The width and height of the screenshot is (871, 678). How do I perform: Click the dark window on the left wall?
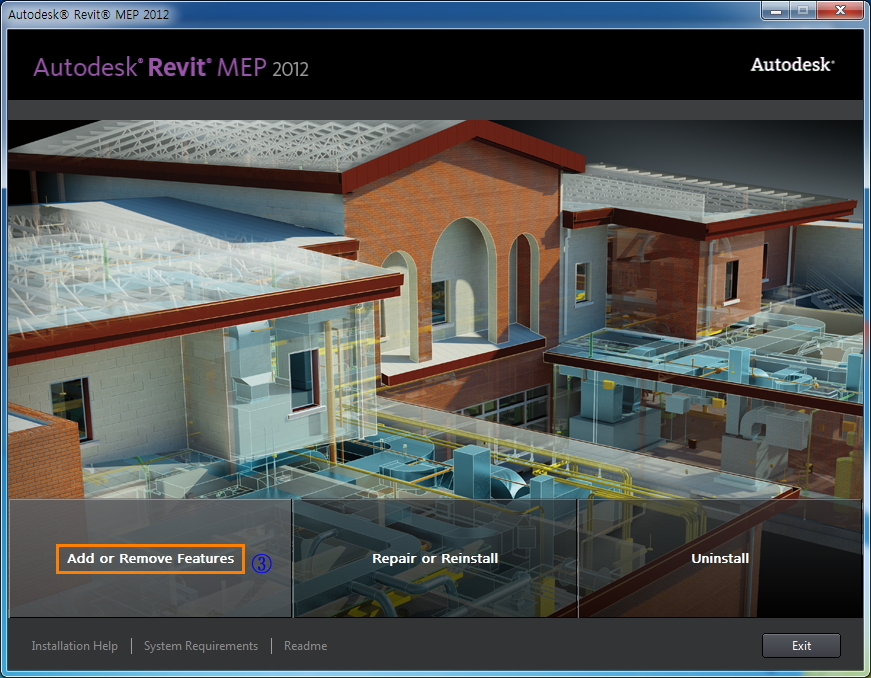pyautogui.click(x=71, y=408)
